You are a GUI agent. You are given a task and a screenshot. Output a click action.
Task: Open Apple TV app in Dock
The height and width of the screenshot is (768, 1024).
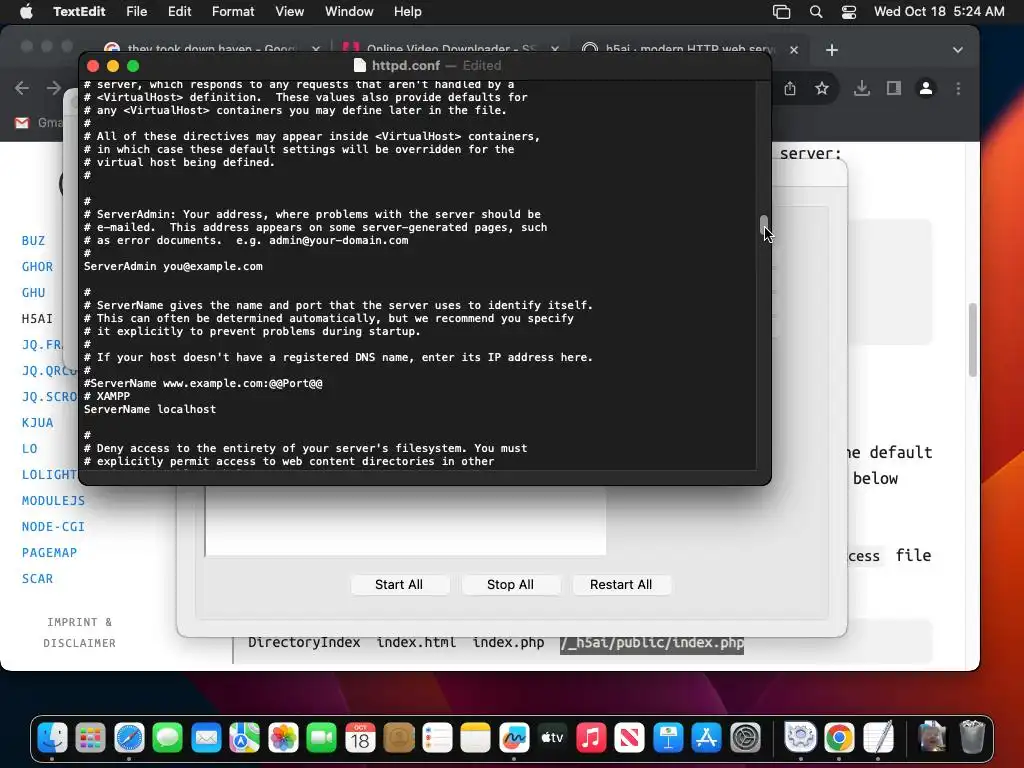click(x=552, y=738)
